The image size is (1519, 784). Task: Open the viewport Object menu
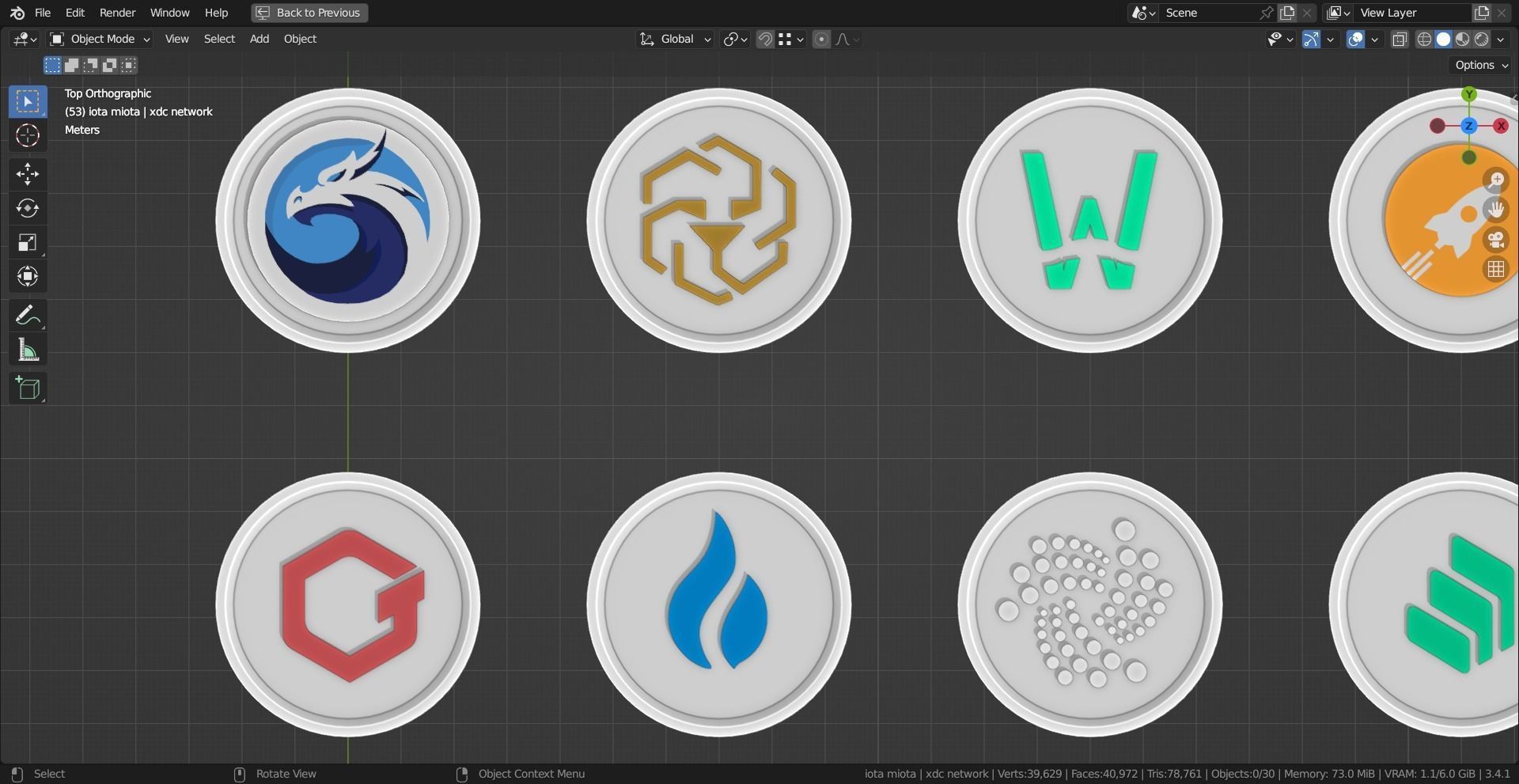(300, 39)
